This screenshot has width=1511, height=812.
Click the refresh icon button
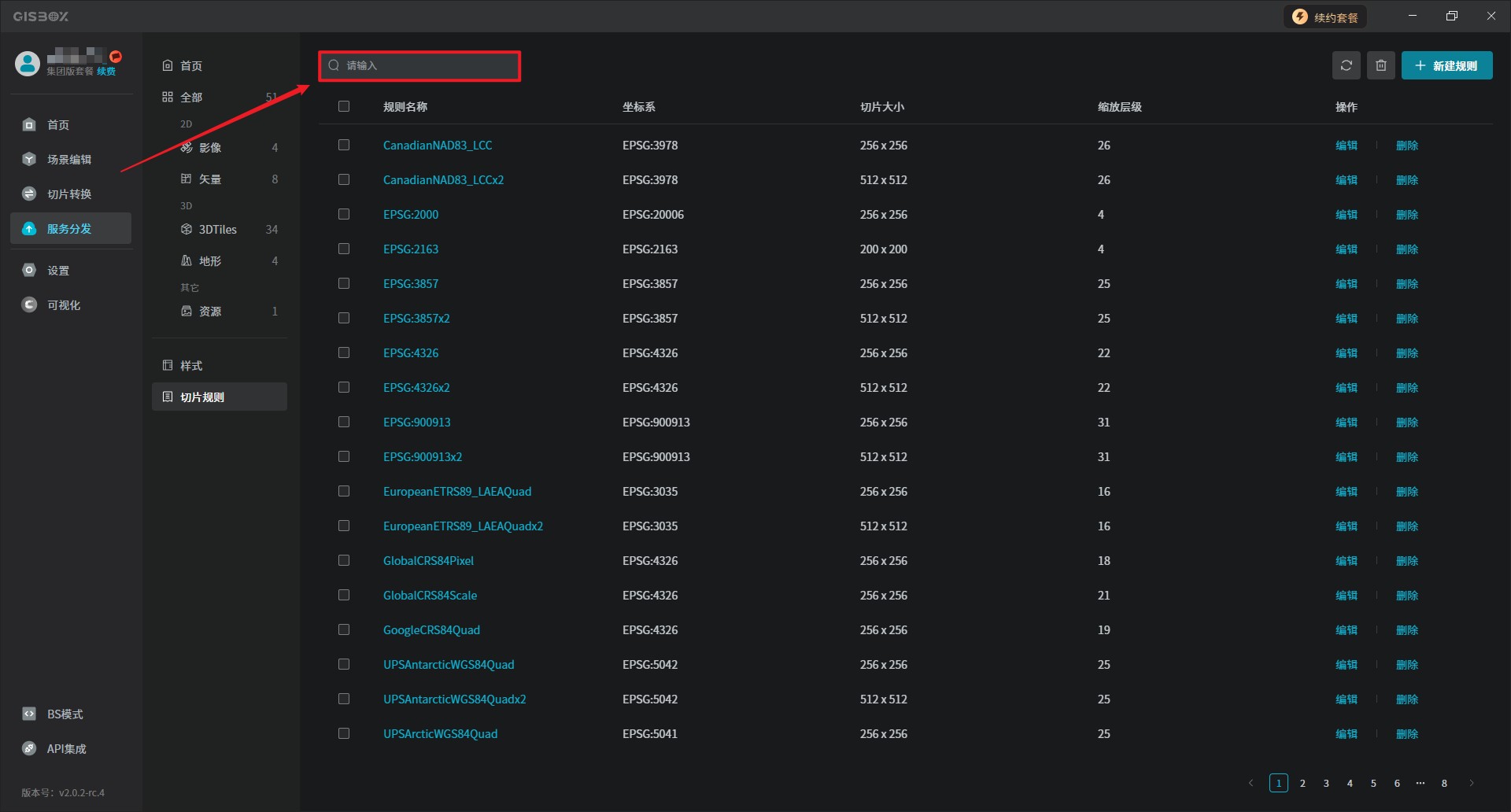coord(1346,65)
